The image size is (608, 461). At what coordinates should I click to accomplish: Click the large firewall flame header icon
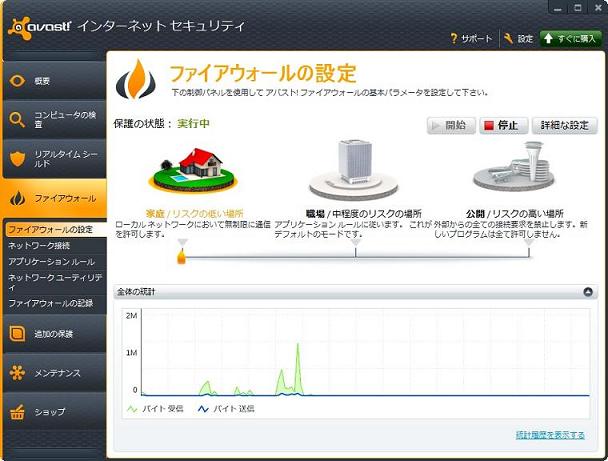[x=136, y=79]
